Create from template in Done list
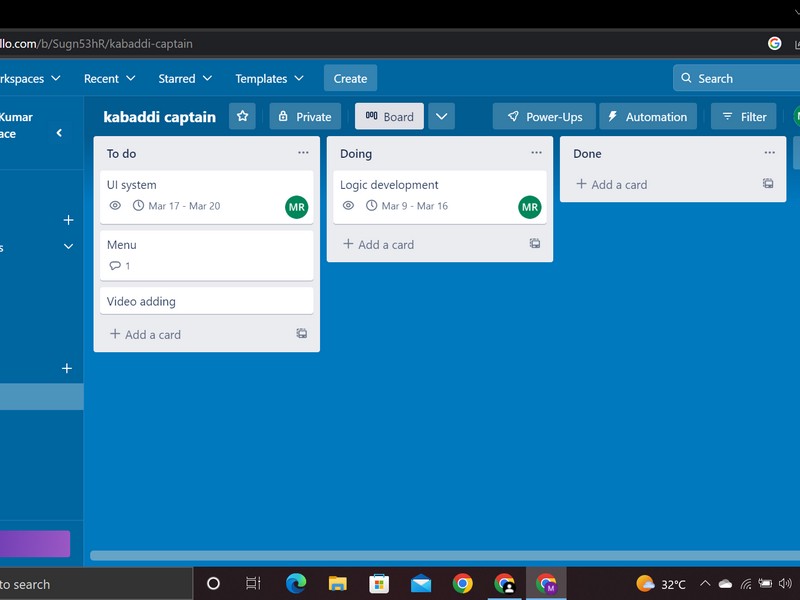The image size is (800, 600). click(768, 183)
